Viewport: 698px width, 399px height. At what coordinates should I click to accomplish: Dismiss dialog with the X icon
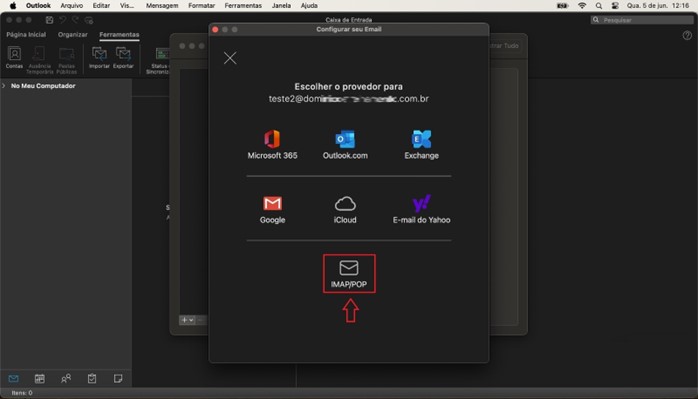coord(230,58)
